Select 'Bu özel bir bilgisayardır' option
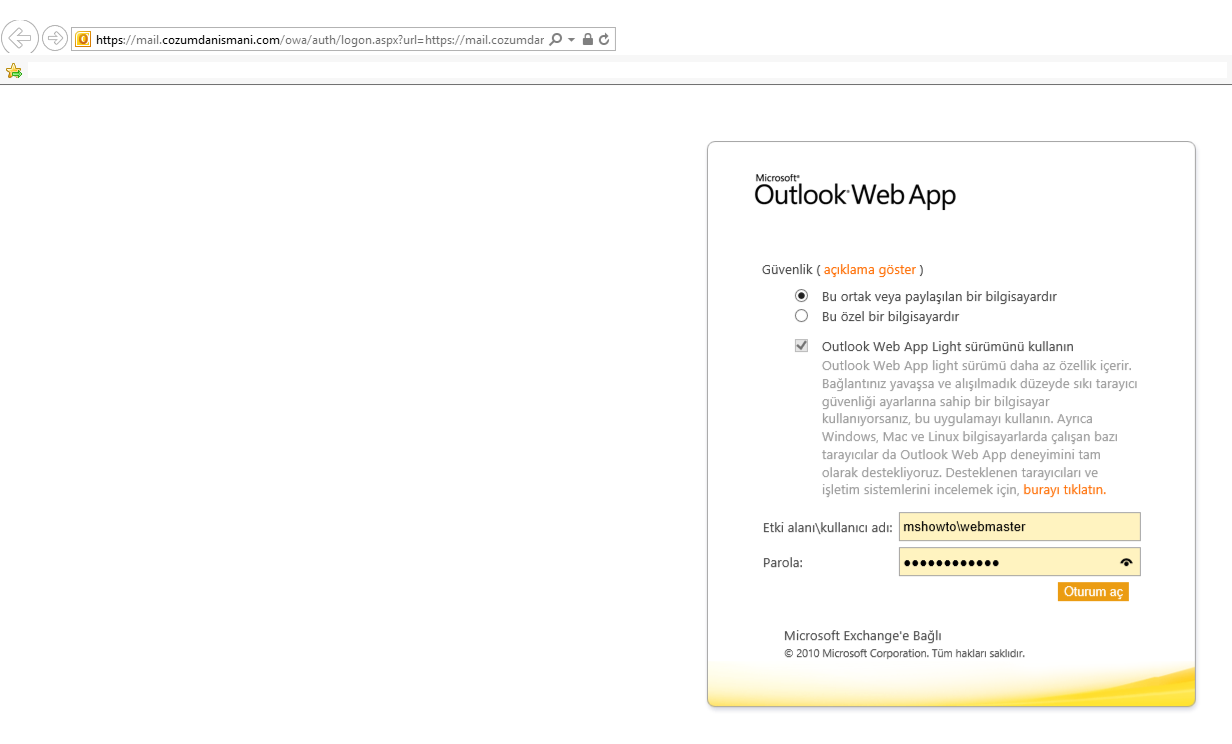The height and width of the screenshot is (744, 1232). point(801,316)
